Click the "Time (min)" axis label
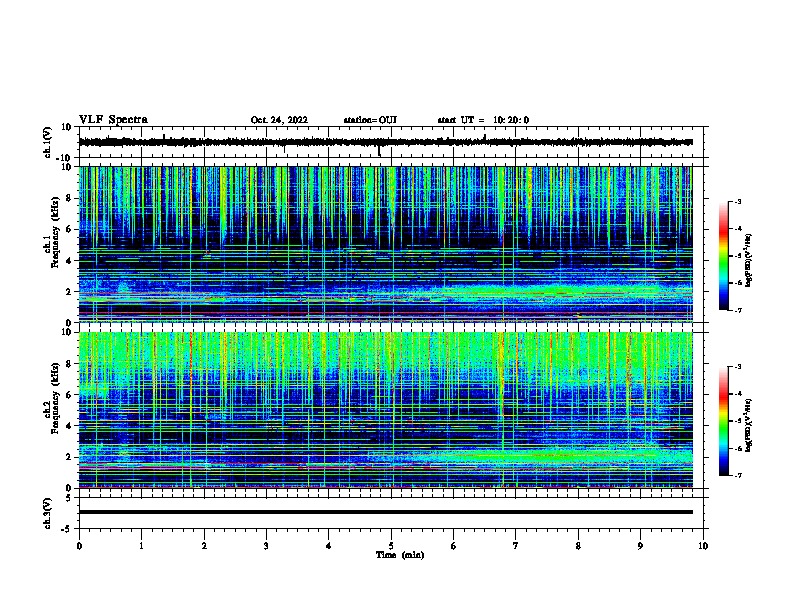Image resolution: width=792 pixels, height=612 pixels. coord(400,555)
